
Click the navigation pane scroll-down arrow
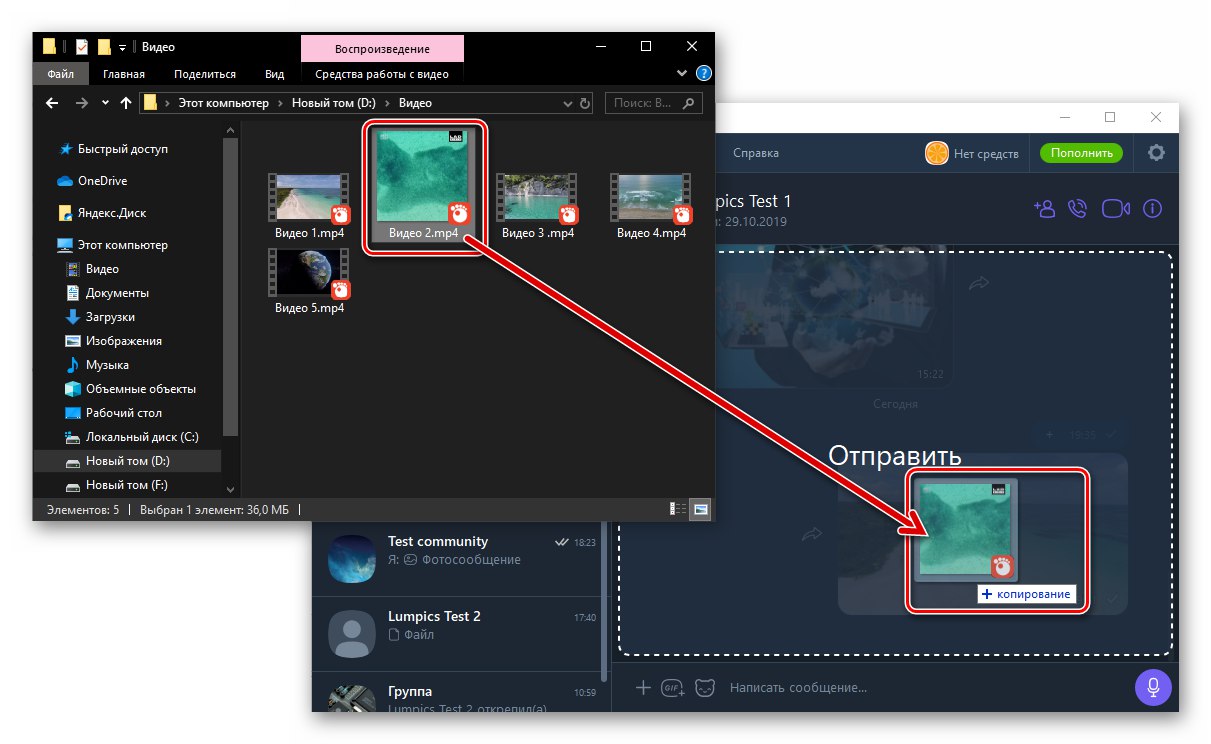tap(231, 489)
